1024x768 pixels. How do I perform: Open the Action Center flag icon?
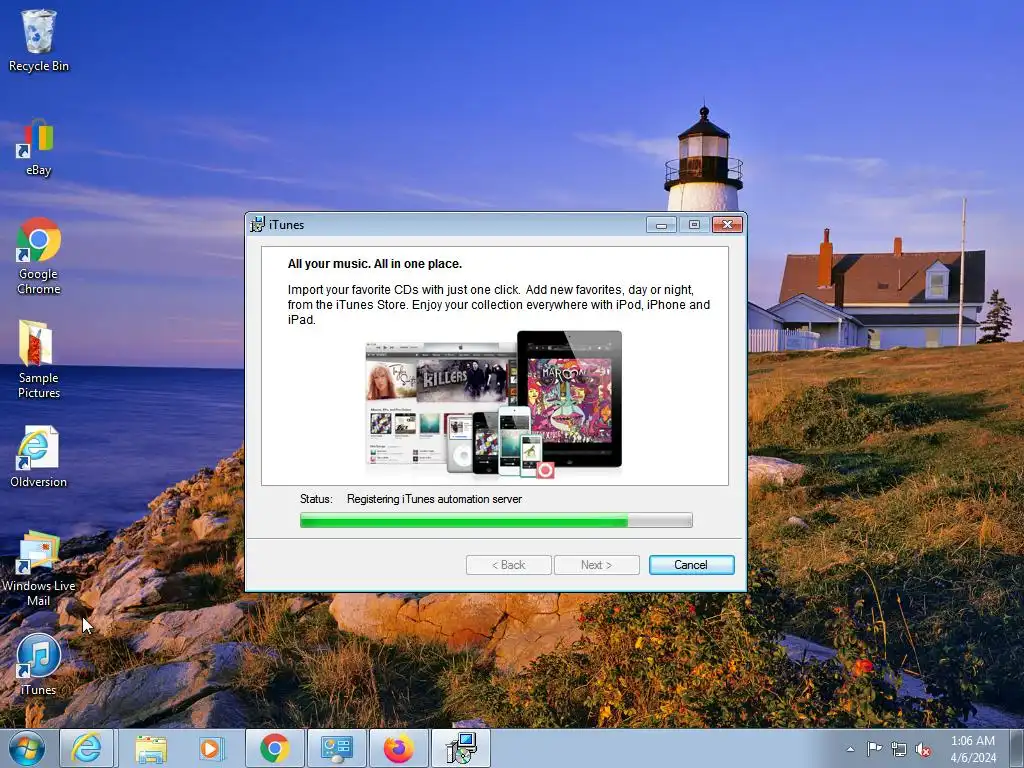(874, 749)
